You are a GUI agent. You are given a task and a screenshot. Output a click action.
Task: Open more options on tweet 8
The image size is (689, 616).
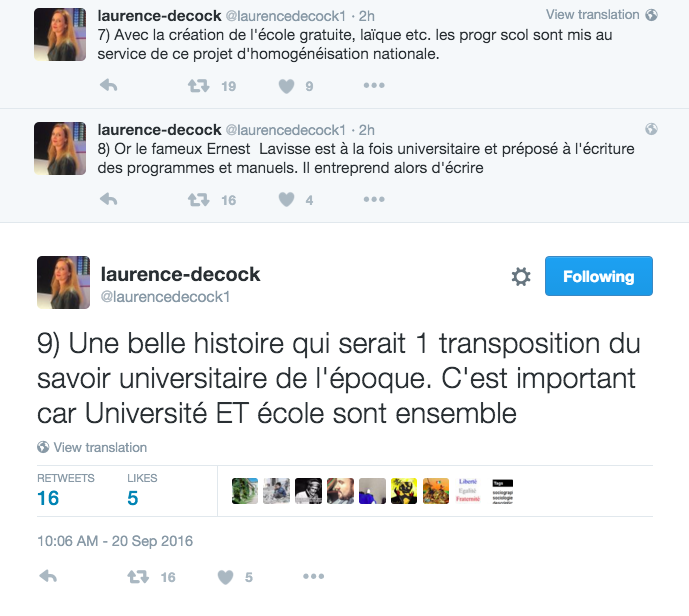[374, 199]
